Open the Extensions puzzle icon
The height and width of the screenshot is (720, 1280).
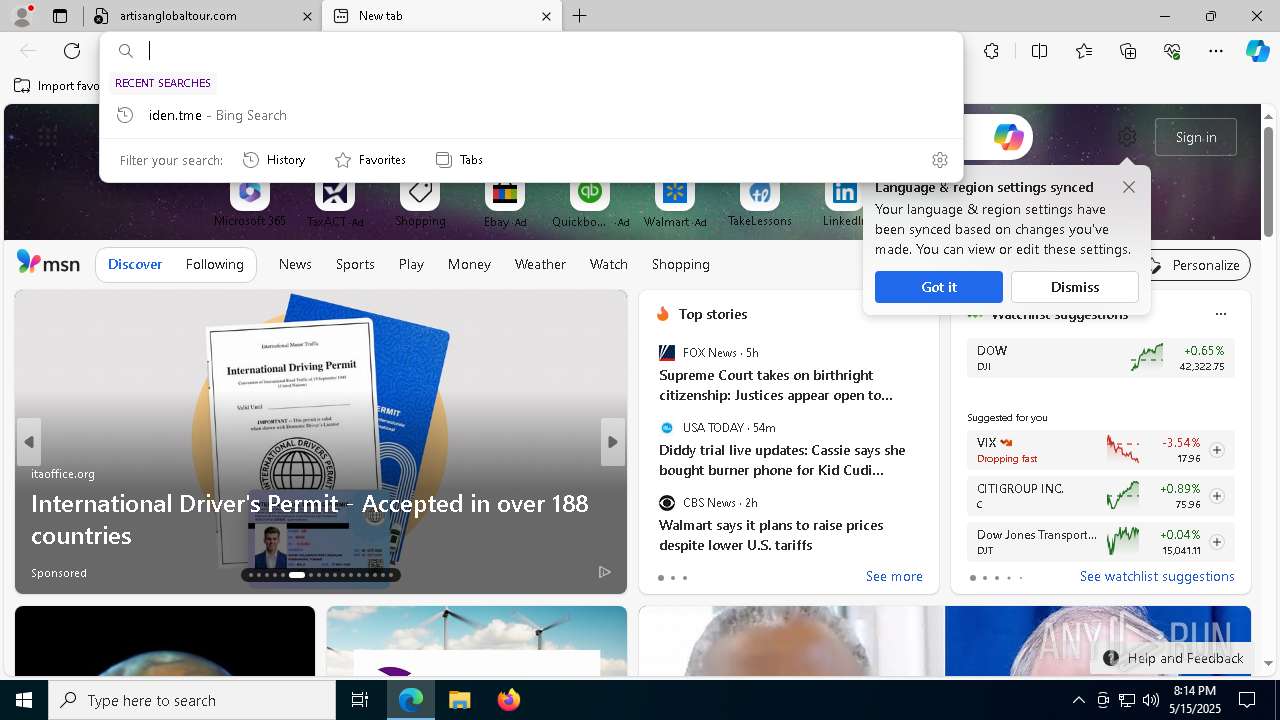pos(991,51)
